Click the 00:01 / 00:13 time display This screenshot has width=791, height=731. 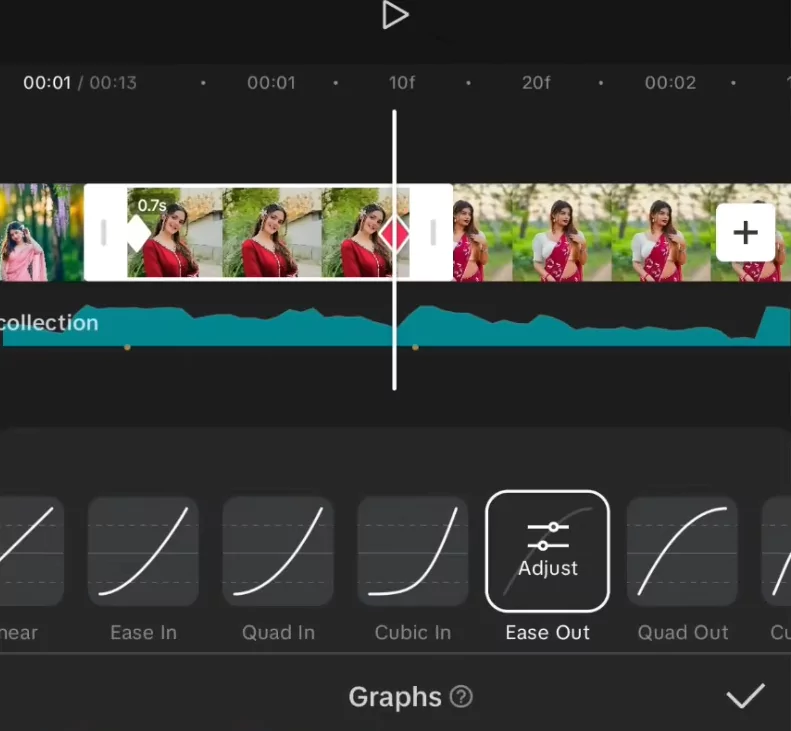point(80,83)
